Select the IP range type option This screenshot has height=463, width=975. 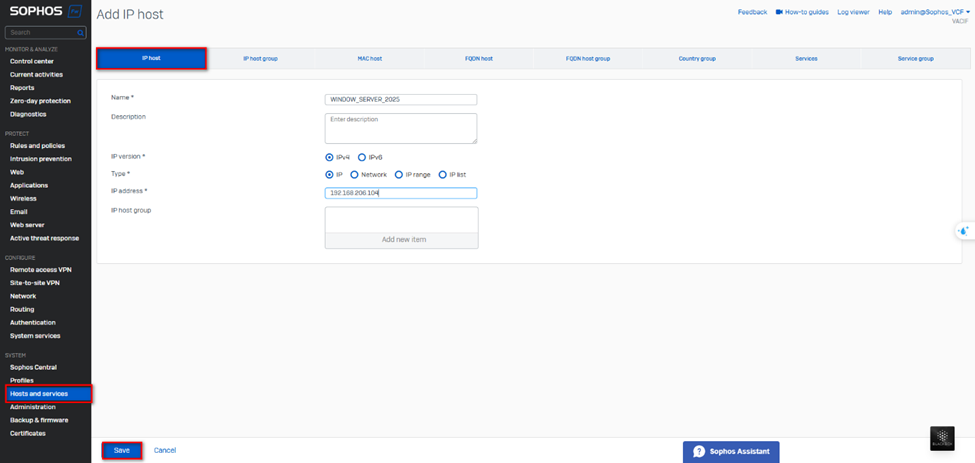point(399,174)
